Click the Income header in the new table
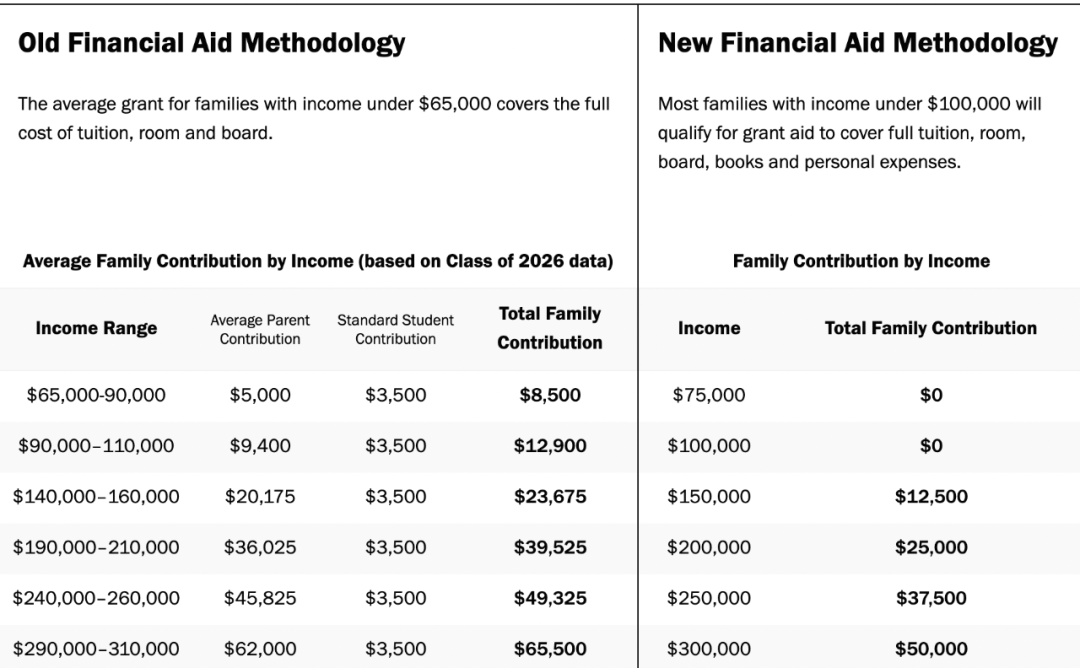 [709, 328]
